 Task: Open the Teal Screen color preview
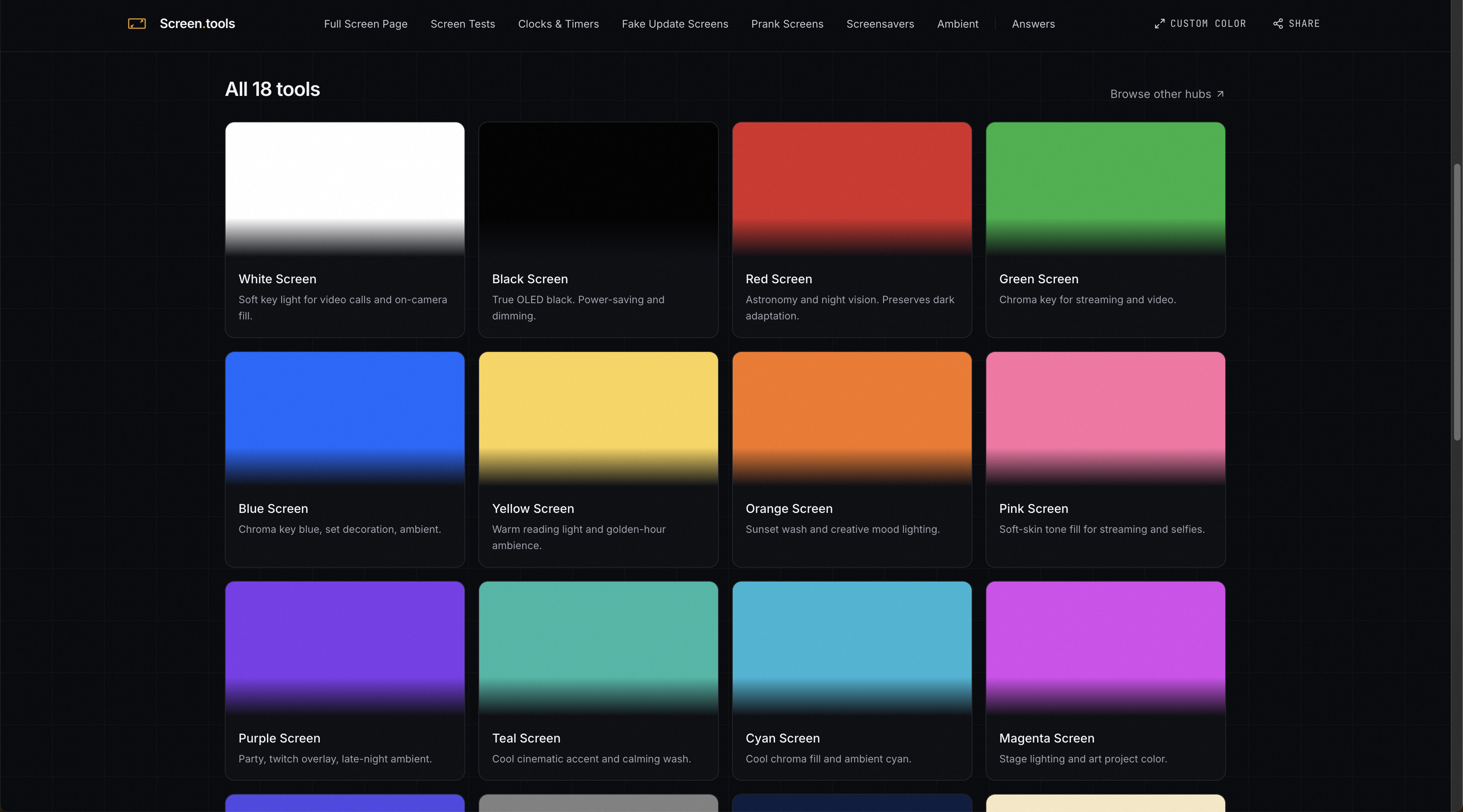(599, 648)
